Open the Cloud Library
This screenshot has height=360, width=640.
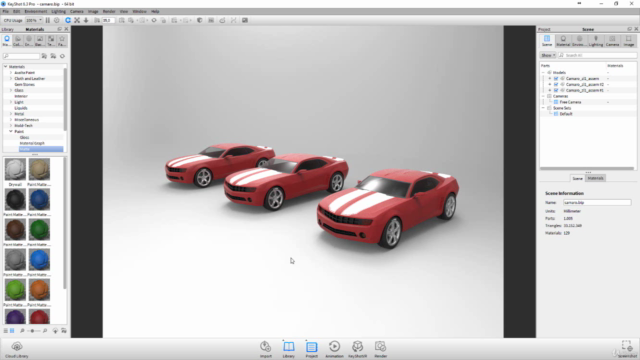click(17, 350)
